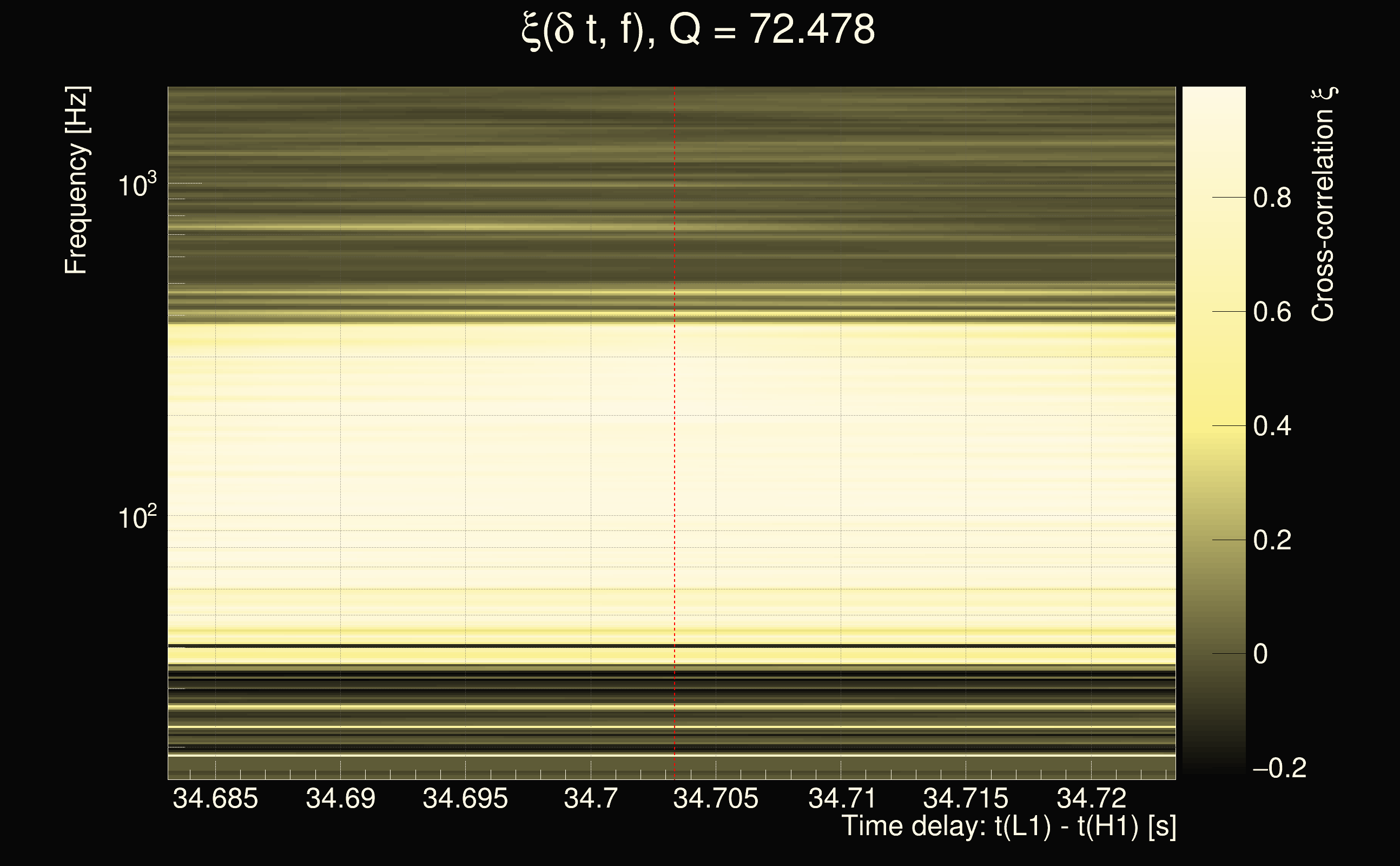Click the Cross-correlation ξ colorbar label
The width and height of the screenshot is (1400, 866).
[x=1323, y=205]
